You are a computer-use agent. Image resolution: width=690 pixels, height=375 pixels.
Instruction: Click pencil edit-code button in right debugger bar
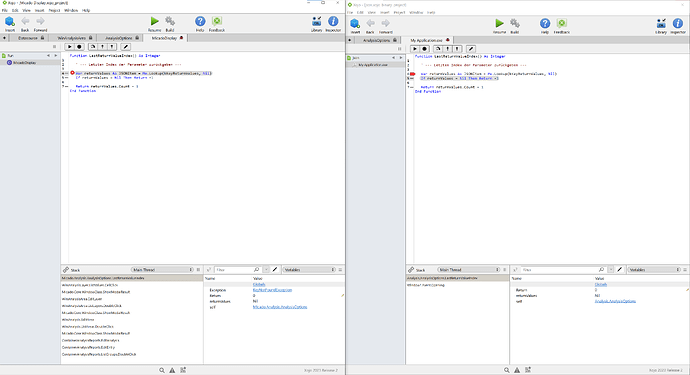(471, 49)
